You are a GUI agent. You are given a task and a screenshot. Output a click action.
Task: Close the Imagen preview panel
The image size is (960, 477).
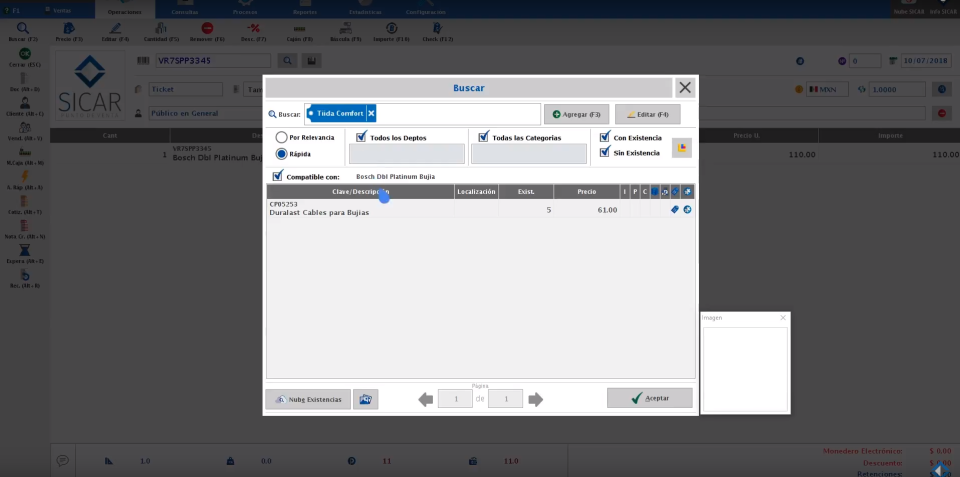click(x=783, y=318)
